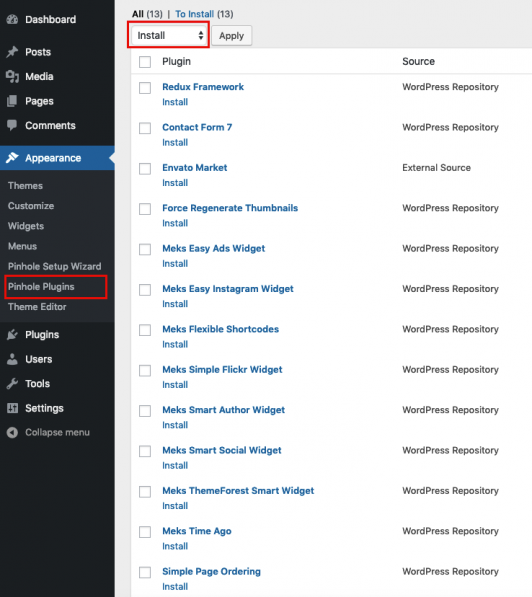This screenshot has width=532, height=597.
Task: Click the Posts pushpin icon
Action: click(12, 52)
